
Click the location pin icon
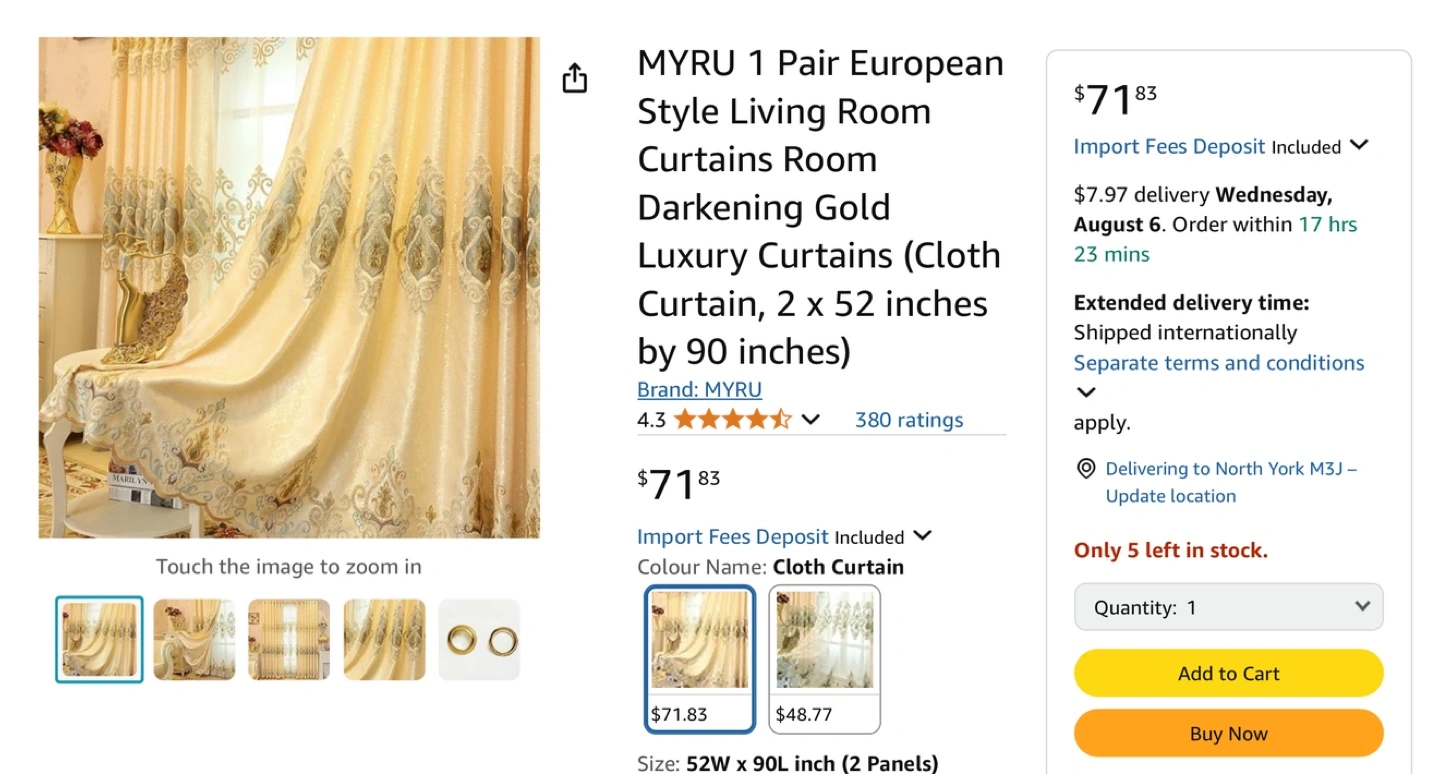point(1085,469)
